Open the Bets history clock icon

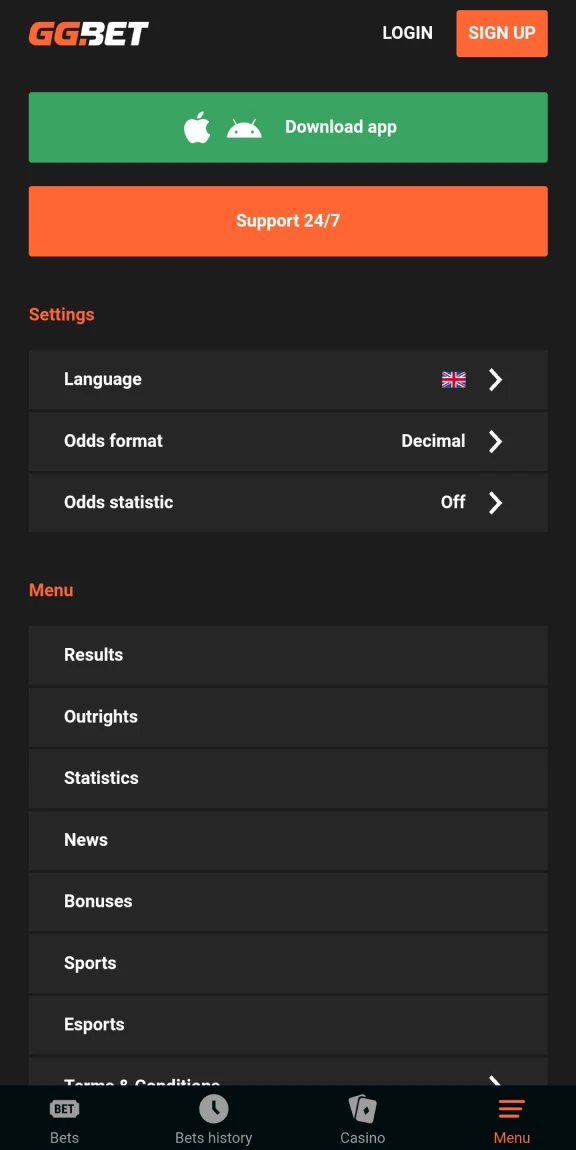tap(214, 1108)
